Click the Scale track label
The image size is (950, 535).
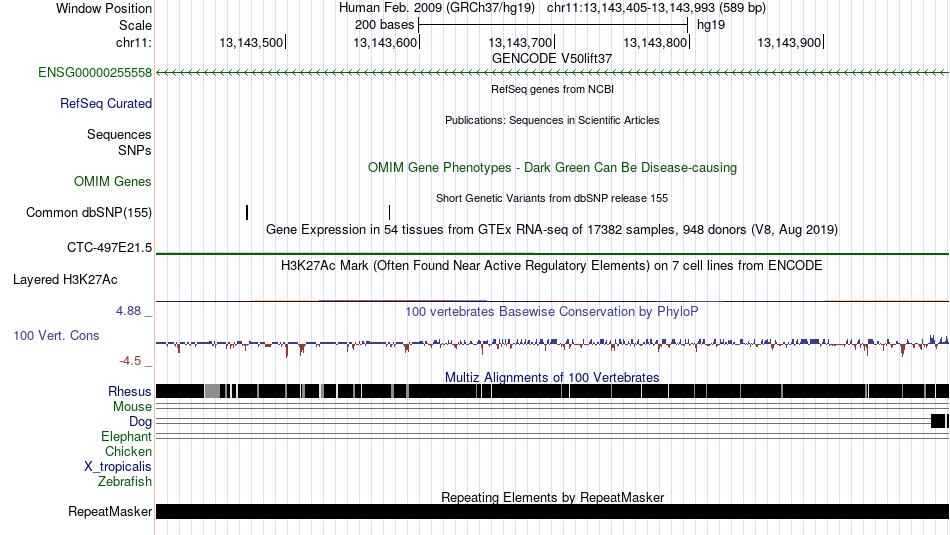pyautogui.click(x=135, y=25)
